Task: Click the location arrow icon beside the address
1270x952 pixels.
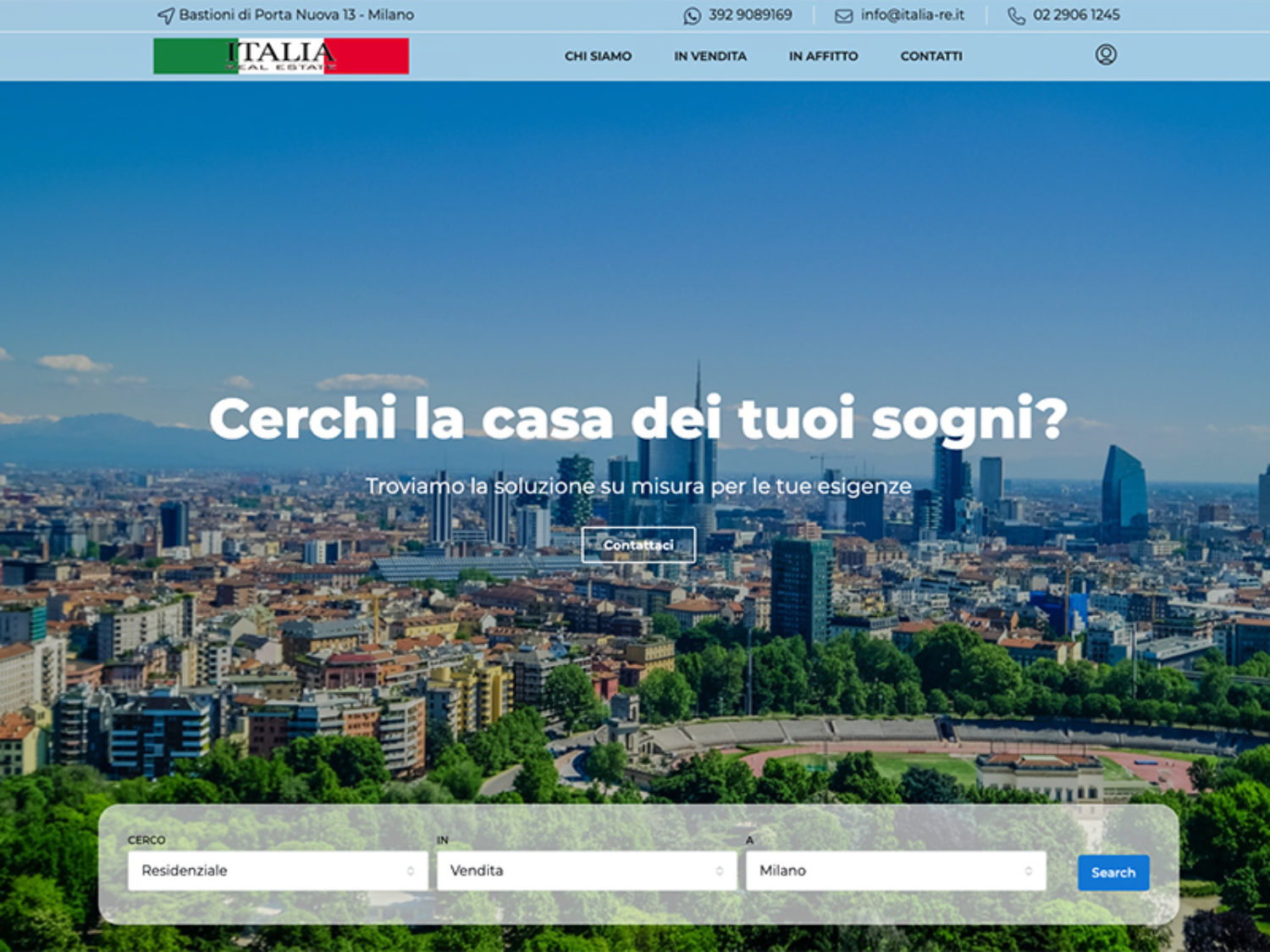Action: click(x=166, y=15)
